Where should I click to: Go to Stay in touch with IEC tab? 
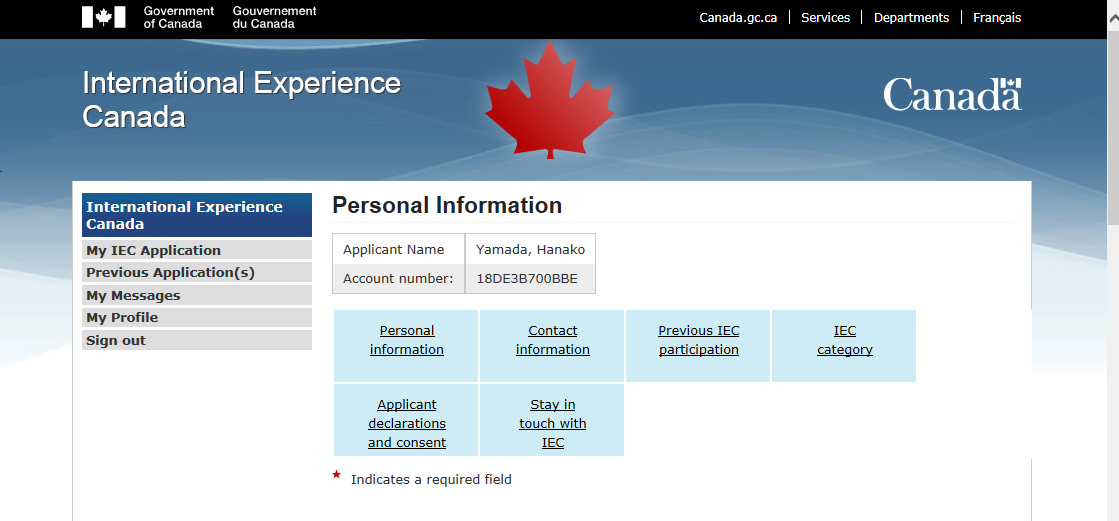553,423
